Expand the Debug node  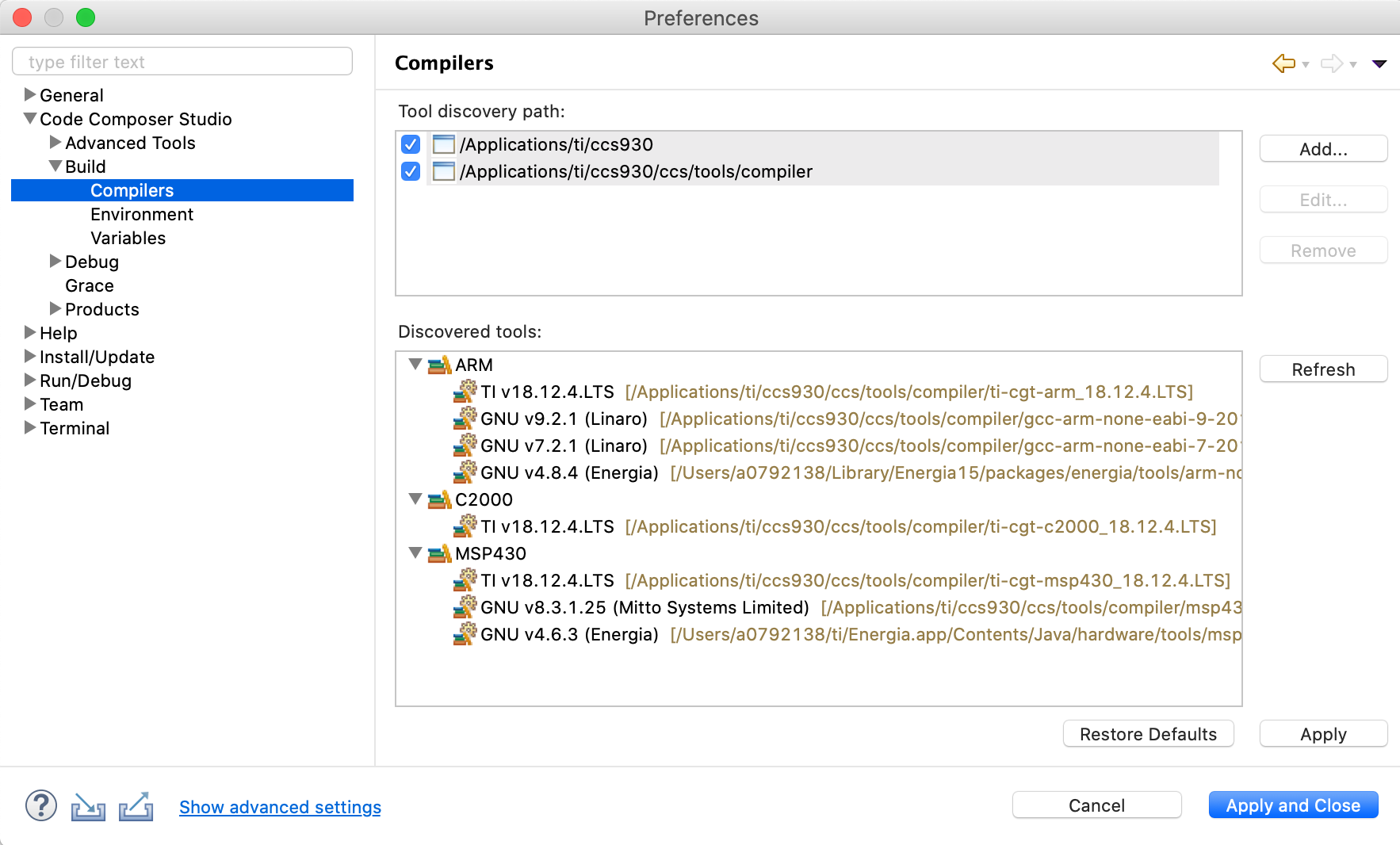pos(55,261)
